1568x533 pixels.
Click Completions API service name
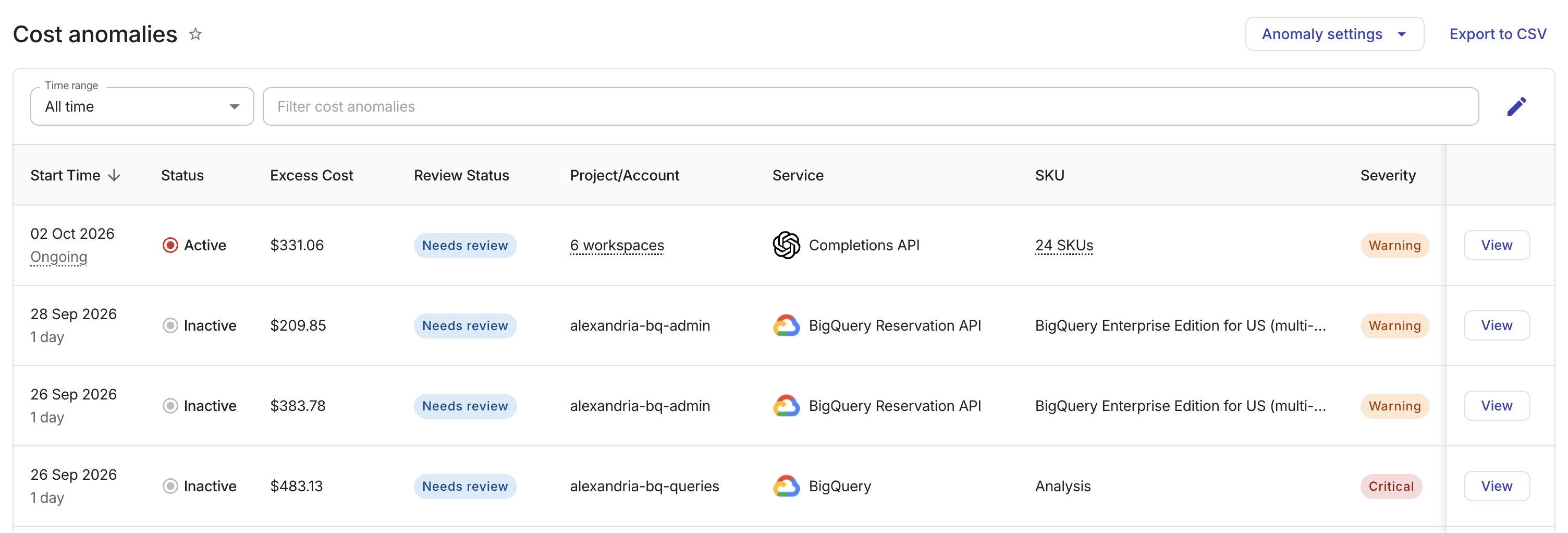click(x=864, y=245)
